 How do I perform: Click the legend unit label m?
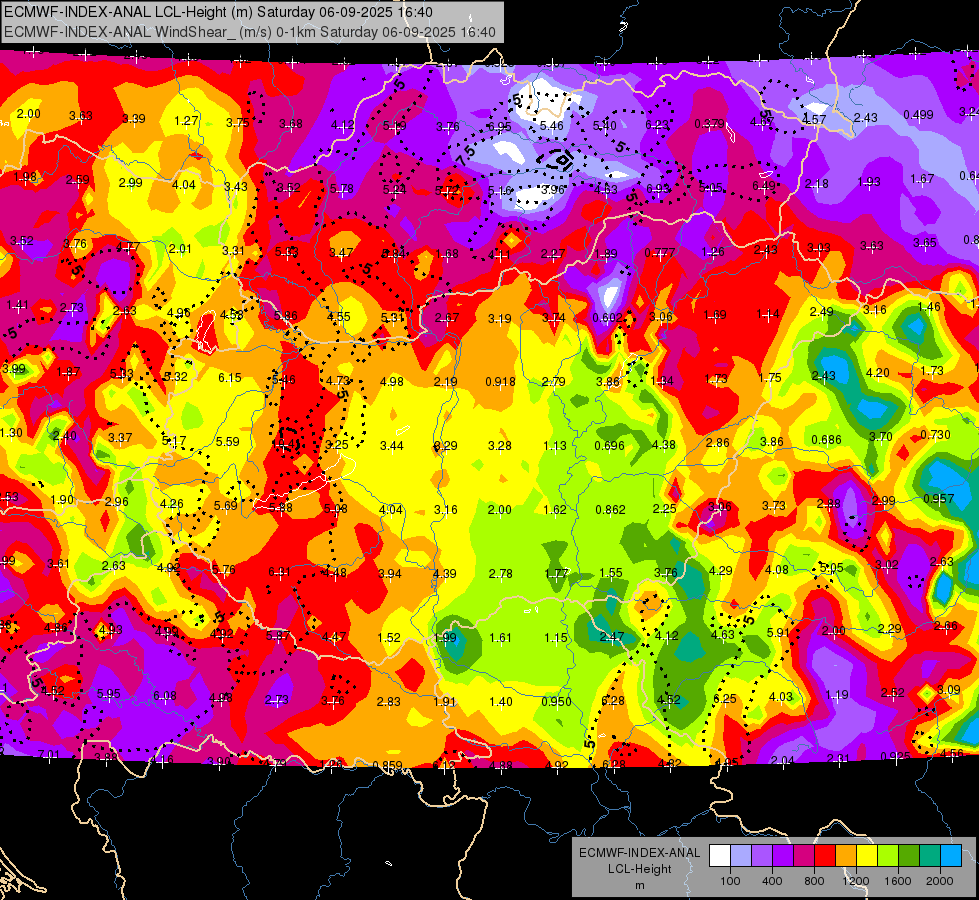click(639, 886)
